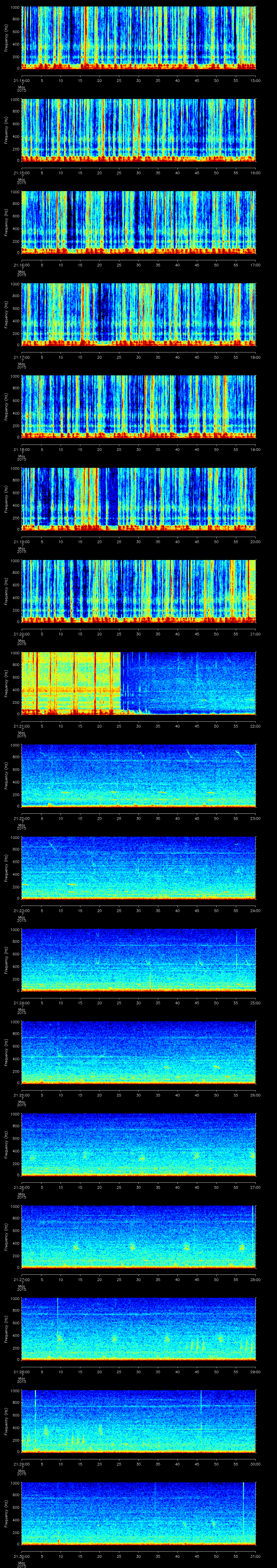The width and height of the screenshot is (277, 1568).
Task: Select the spectrogram panel starting at 21:25:00
Action: [x=139, y=1052]
